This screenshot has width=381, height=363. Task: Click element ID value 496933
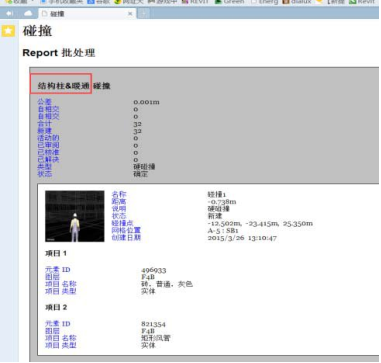tap(154, 270)
